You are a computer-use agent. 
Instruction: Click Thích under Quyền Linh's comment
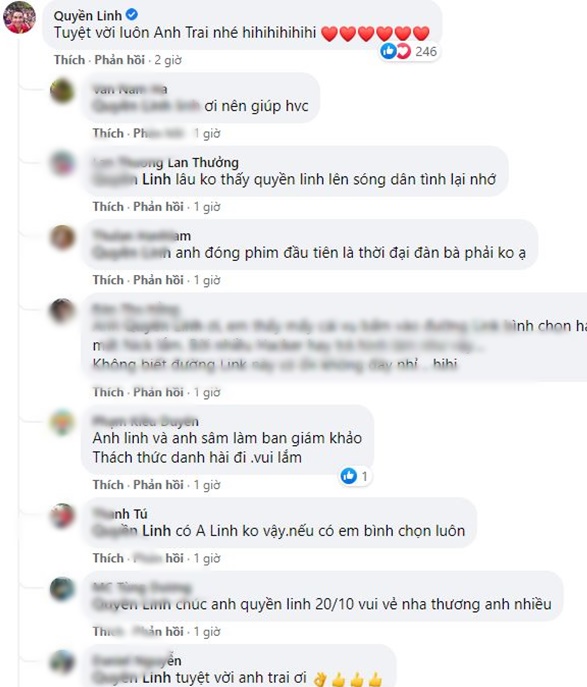[x=69, y=60]
